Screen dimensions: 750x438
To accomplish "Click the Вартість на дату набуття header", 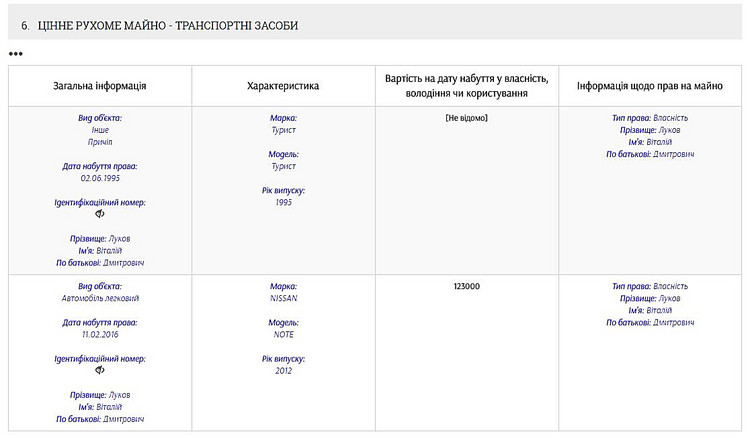I will (x=467, y=86).
